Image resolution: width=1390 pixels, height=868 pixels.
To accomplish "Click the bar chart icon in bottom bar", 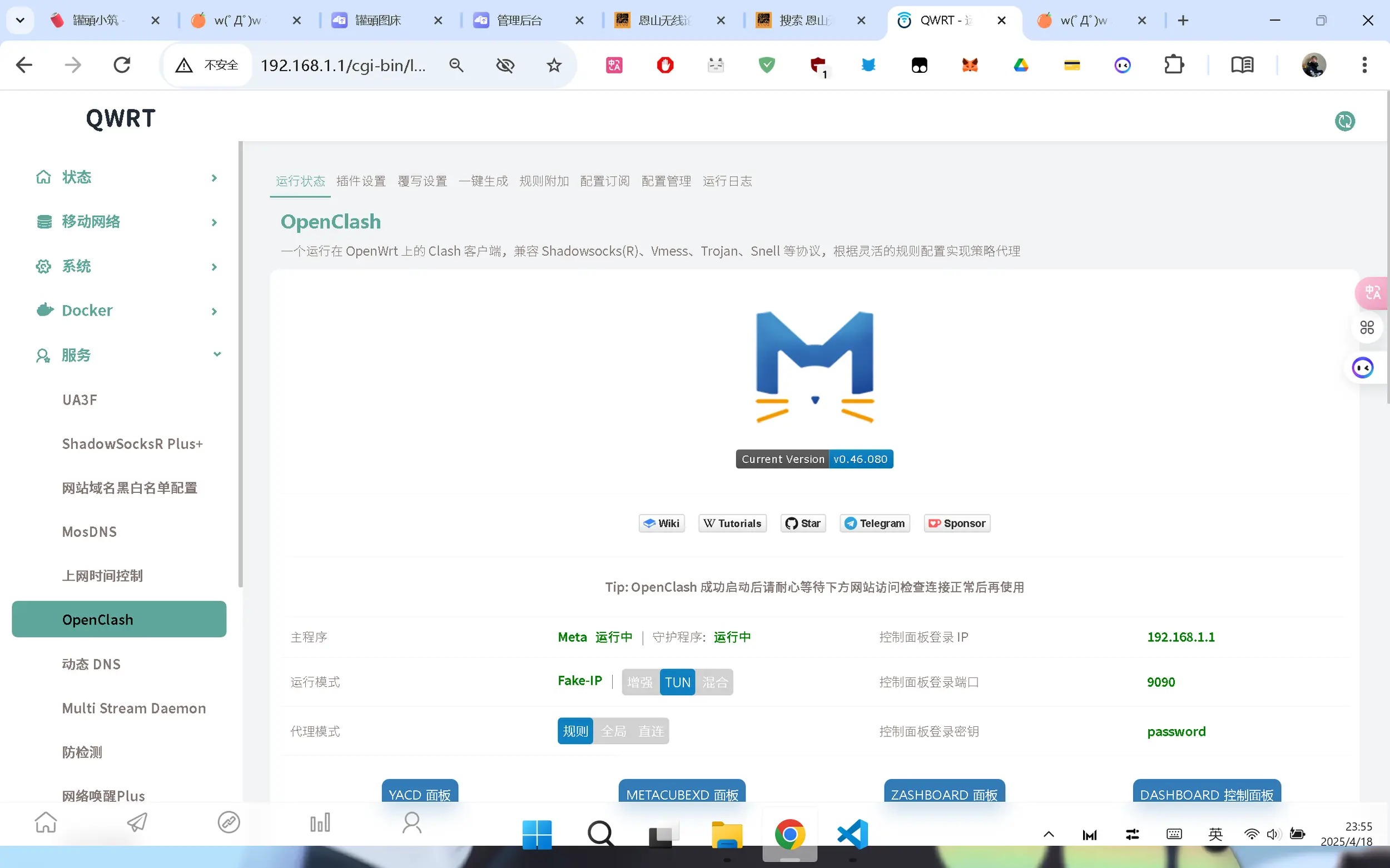I will point(320,822).
